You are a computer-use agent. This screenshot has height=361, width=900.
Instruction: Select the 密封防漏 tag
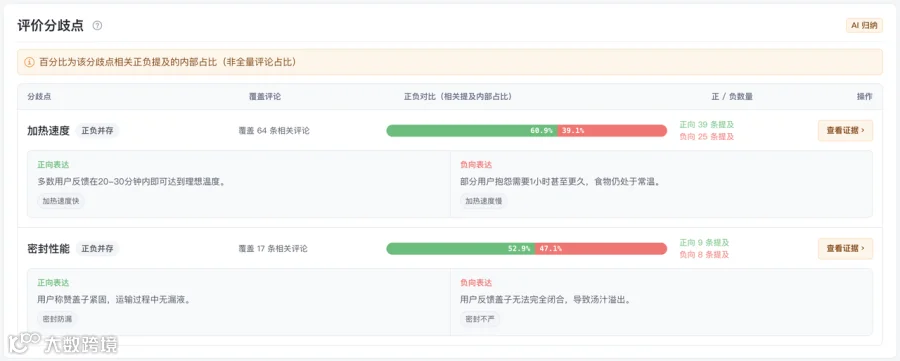pyautogui.click(x=58, y=319)
